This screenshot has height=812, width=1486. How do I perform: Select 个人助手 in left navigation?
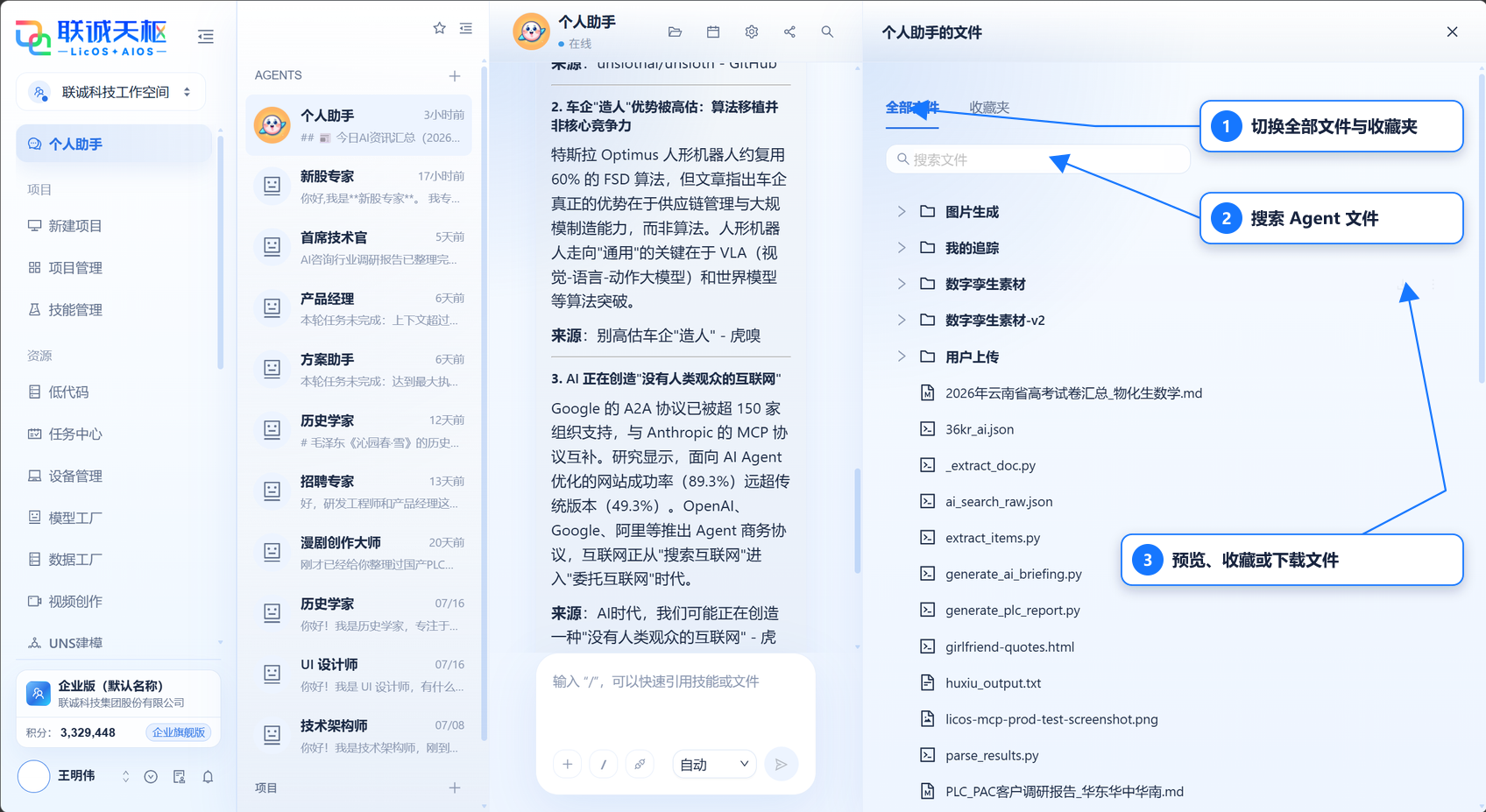(x=114, y=144)
